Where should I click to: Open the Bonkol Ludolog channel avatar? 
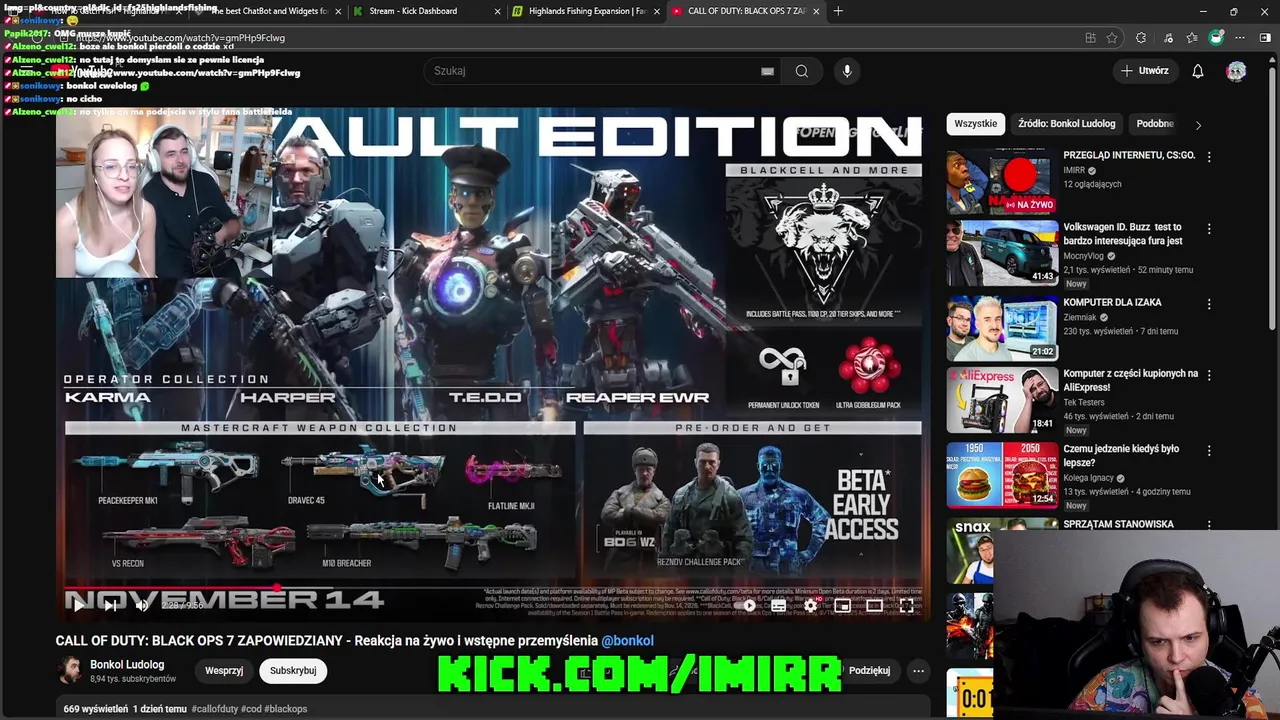point(70,671)
